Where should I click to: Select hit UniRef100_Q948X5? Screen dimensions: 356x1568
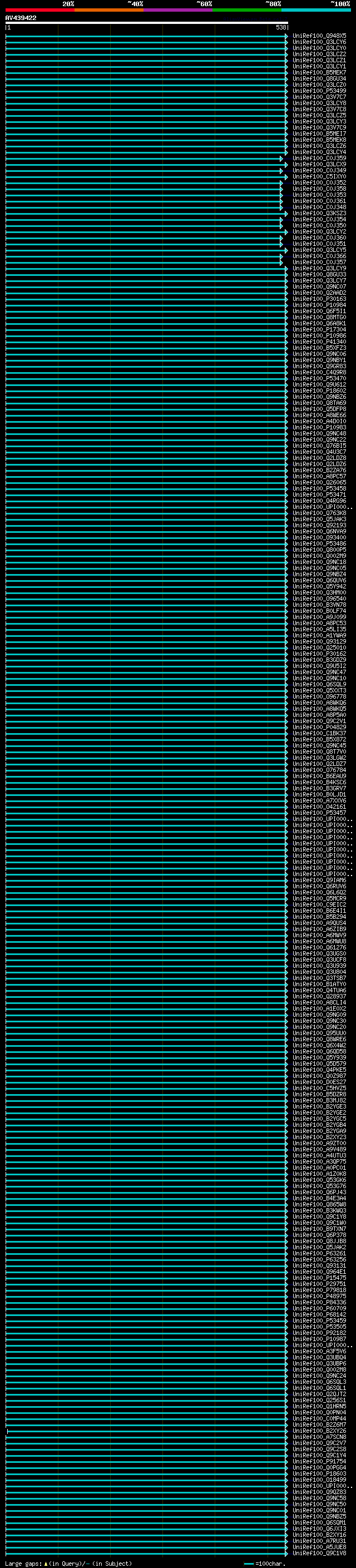point(319,36)
